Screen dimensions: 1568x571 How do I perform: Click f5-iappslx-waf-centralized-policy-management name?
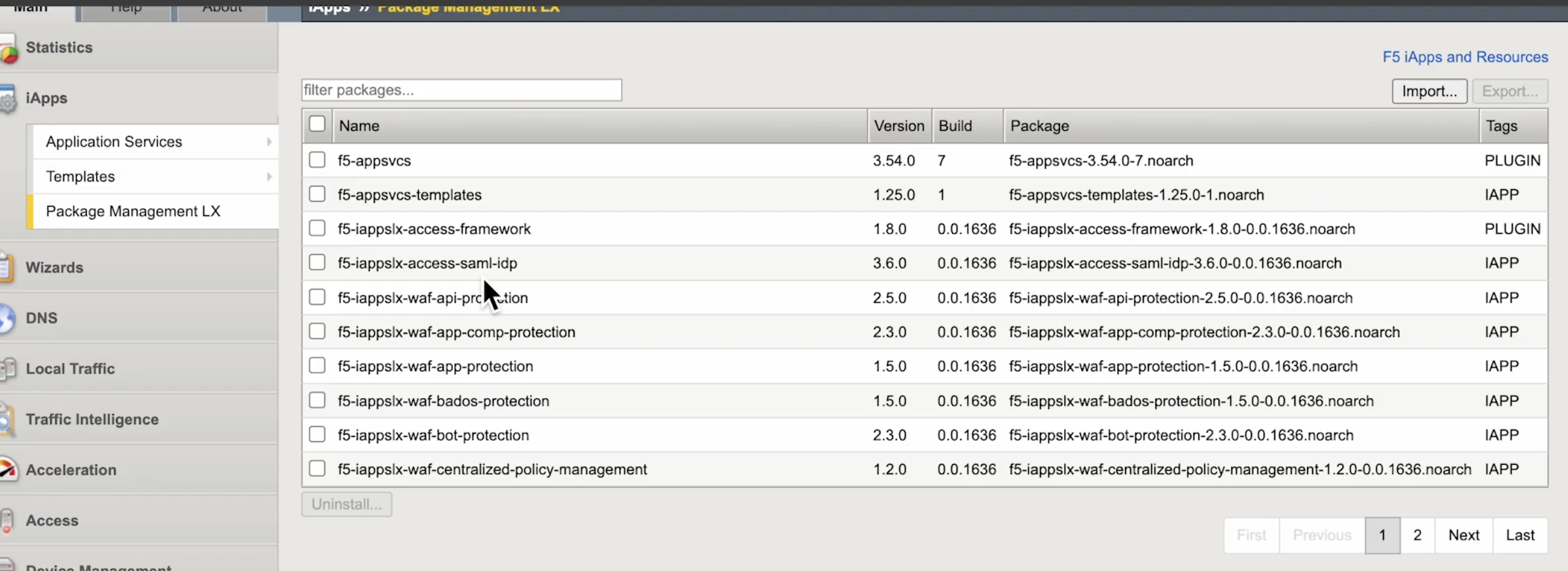(x=492, y=469)
